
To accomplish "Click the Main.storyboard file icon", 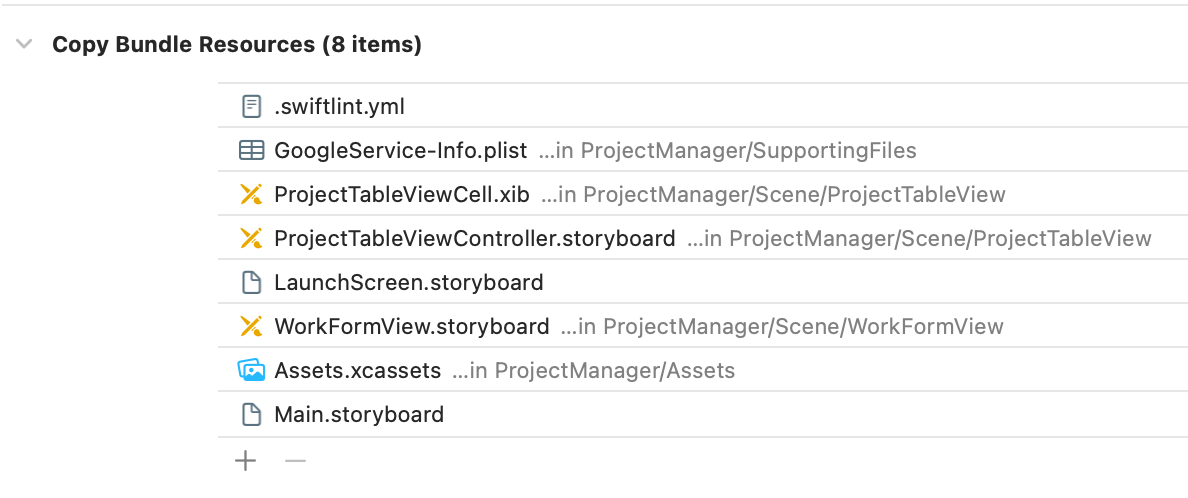I will (251, 415).
